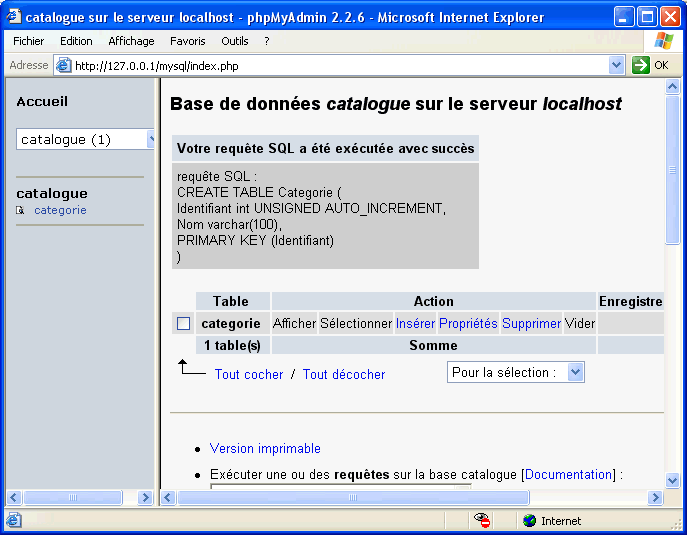Open the Version imprimable link
Screen dimensions: 687x535
265,448
